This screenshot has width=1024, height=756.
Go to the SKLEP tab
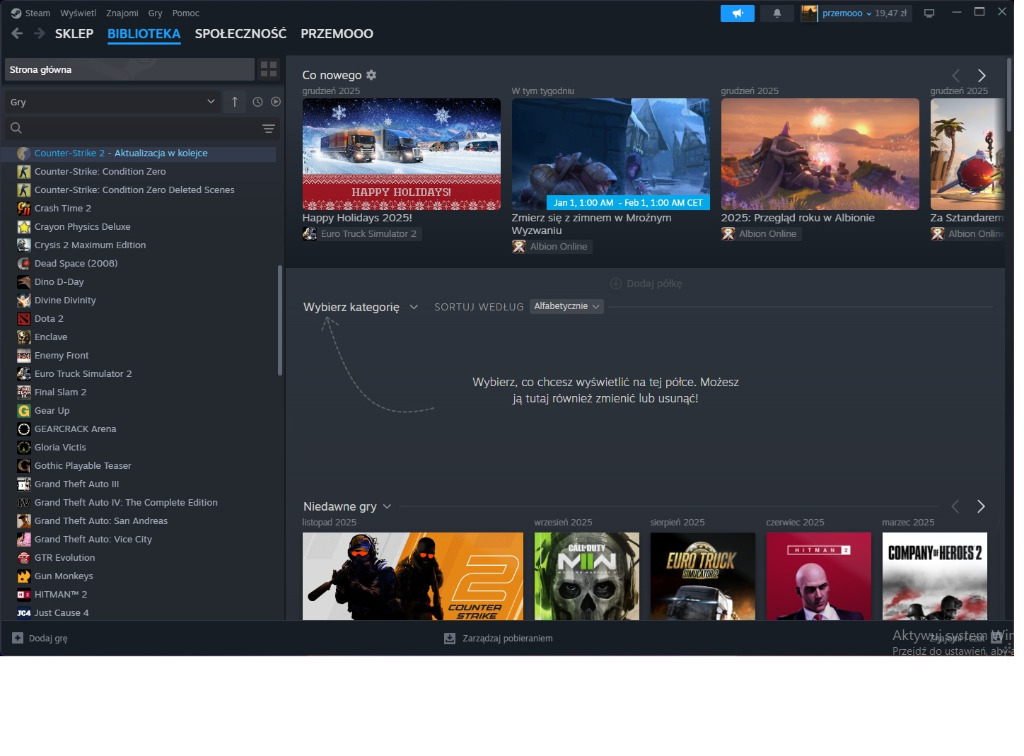(74, 33)
